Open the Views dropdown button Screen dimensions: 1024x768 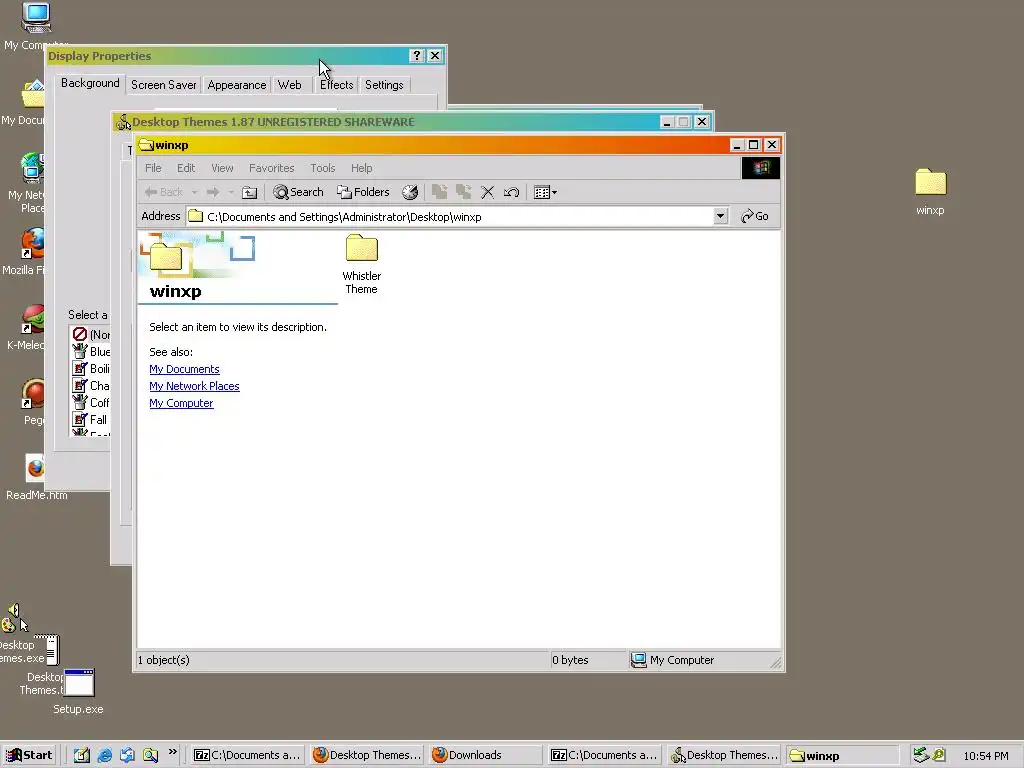pos(545,192)
